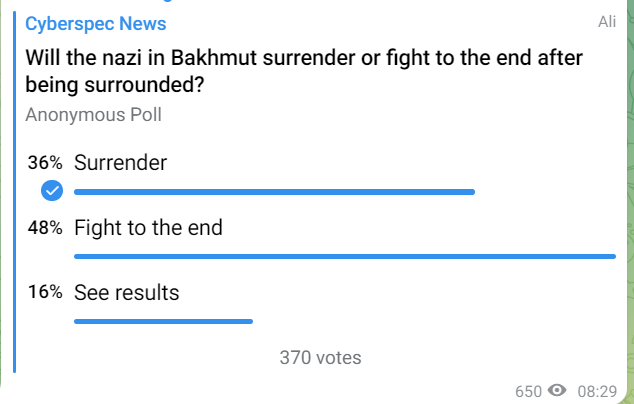Viewport: 634px width, 404px height.
Task: Click the 370 votes count
Action: [320, 357]
